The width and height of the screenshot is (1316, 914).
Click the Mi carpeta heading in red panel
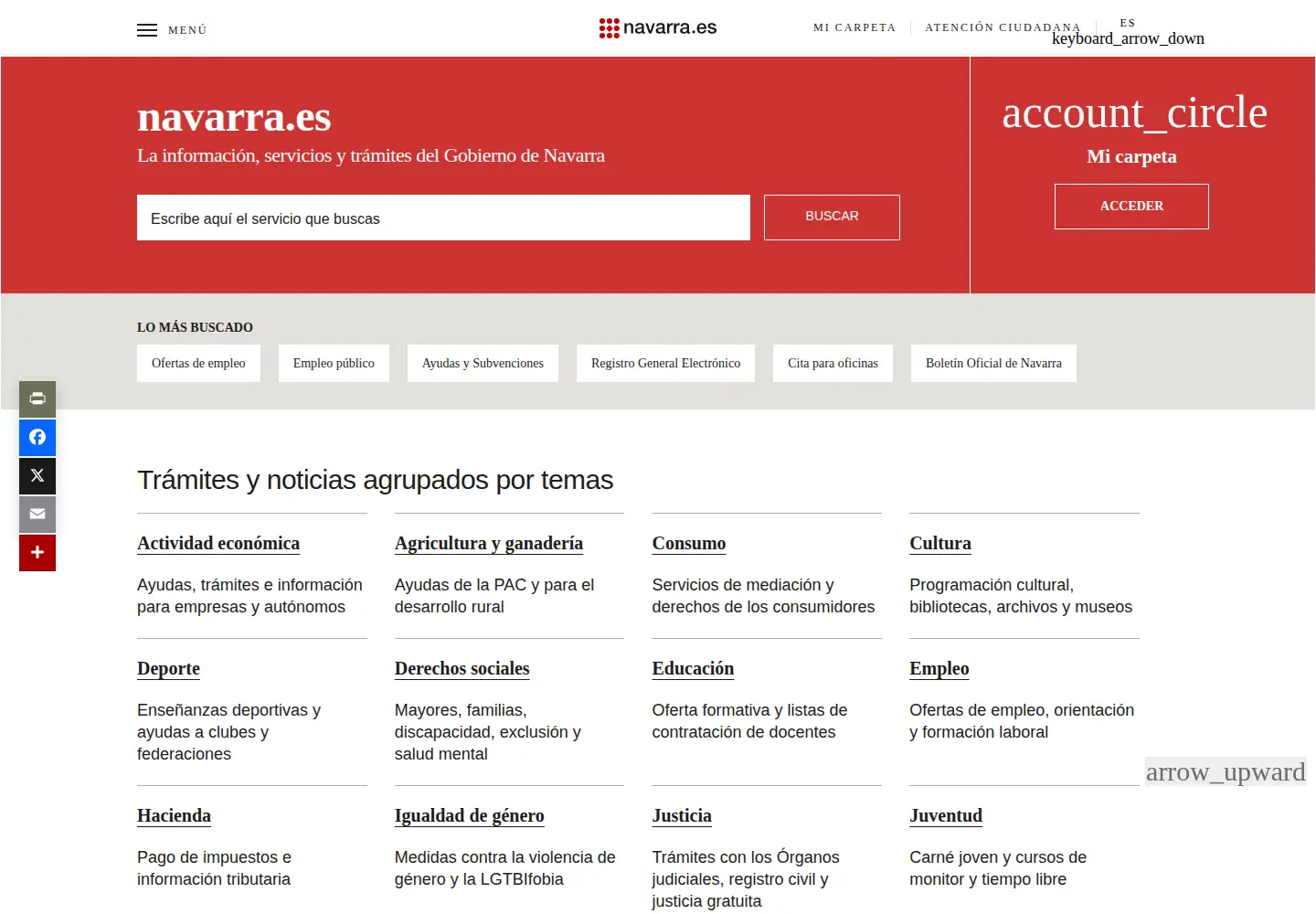(x=1131, y=156)
